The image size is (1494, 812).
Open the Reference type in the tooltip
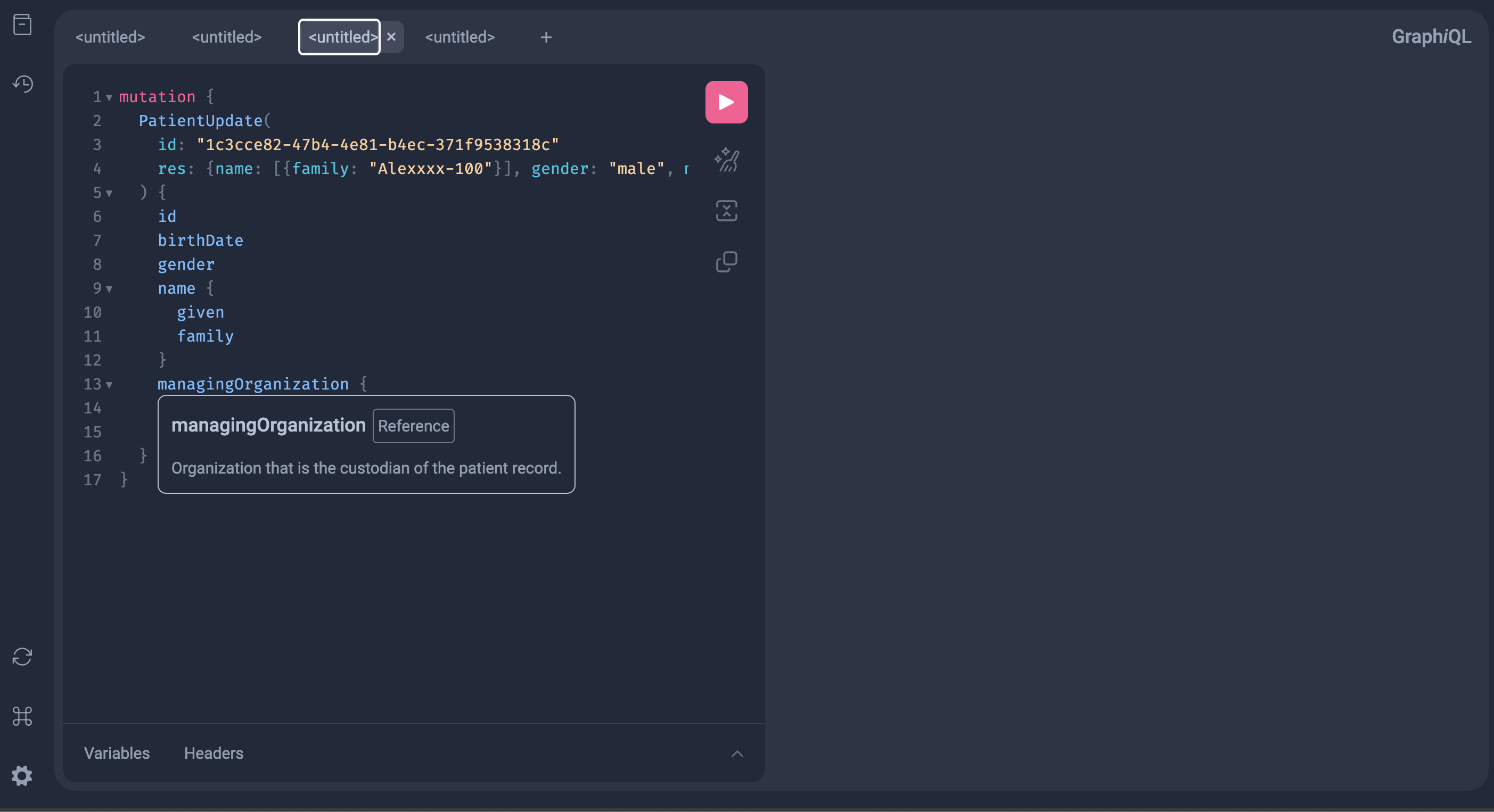(413, 425)
